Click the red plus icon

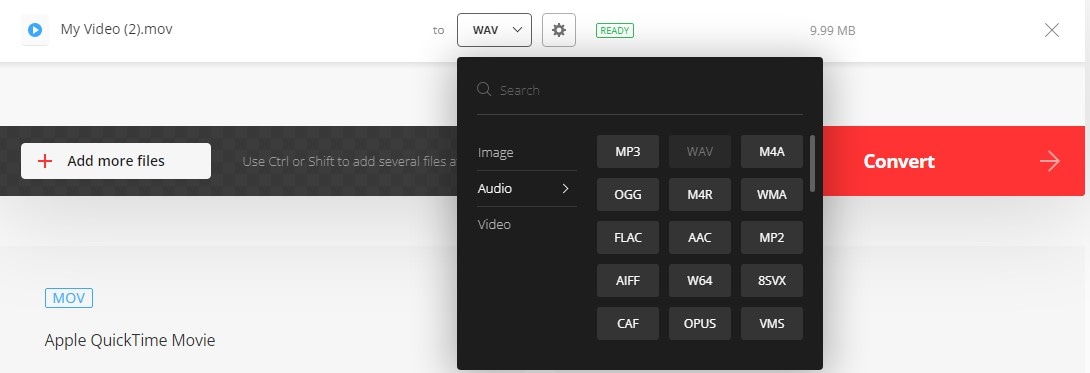click(x=45, y=161)
